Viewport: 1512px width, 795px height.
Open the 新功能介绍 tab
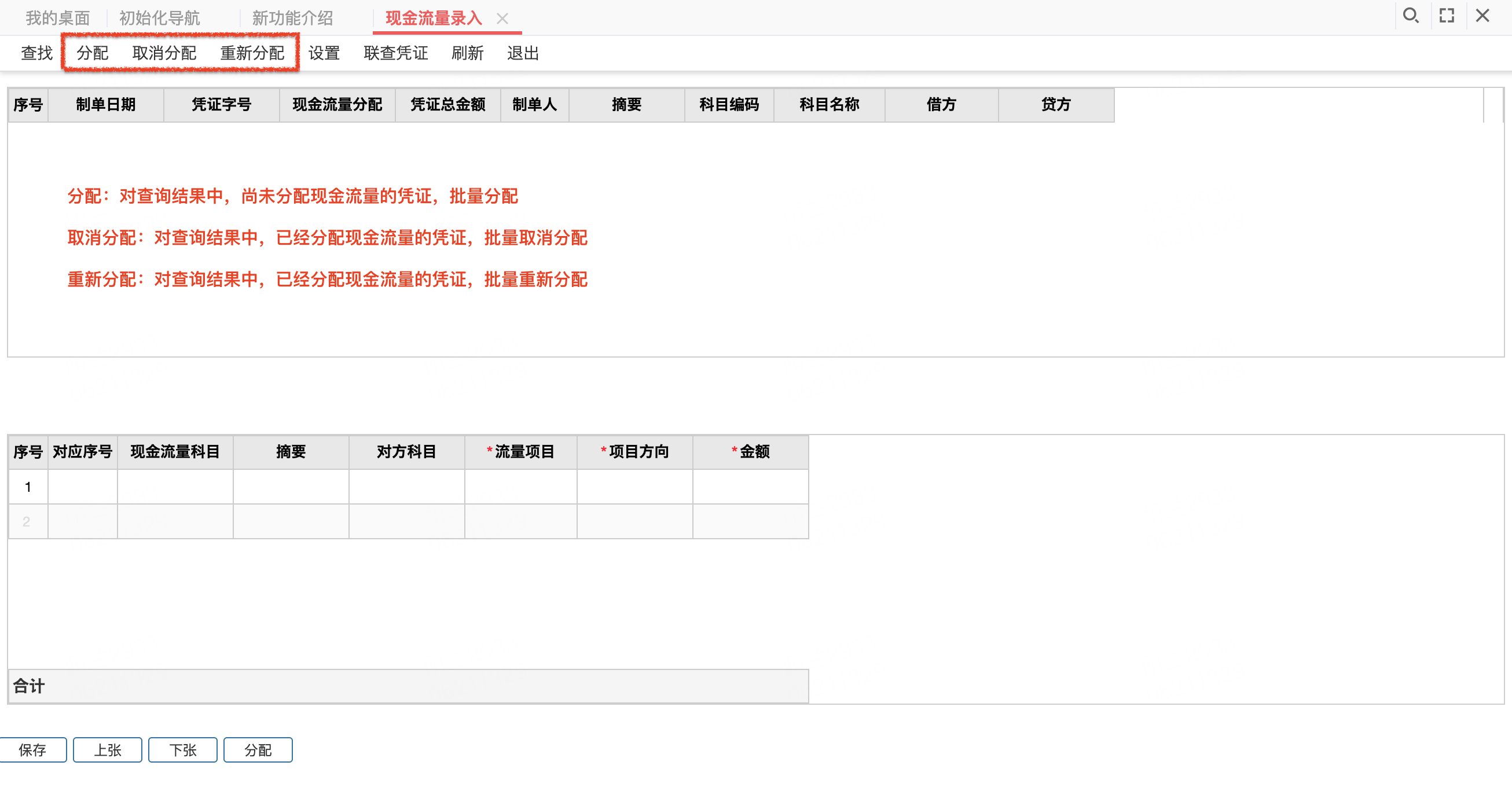click(x=292, y=18)
